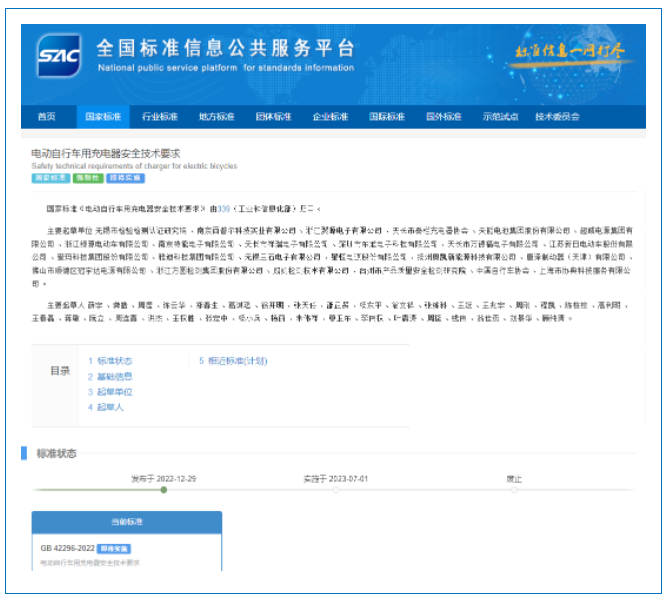
Task: Click the English subtitle Safety technical requirements
Action: click(134, 166)
